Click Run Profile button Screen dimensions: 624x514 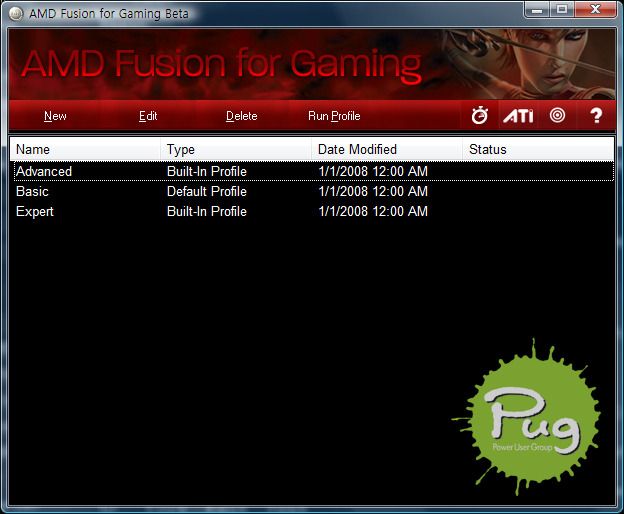point(334,116)
